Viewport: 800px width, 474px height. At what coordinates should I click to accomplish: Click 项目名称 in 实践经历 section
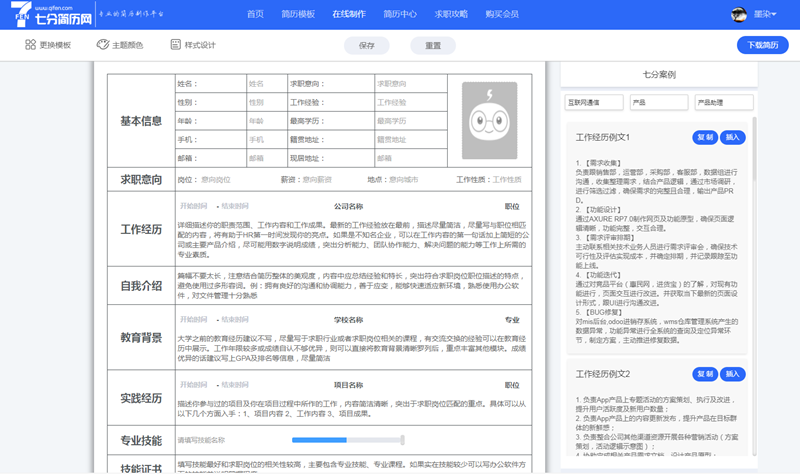point(348,385)
